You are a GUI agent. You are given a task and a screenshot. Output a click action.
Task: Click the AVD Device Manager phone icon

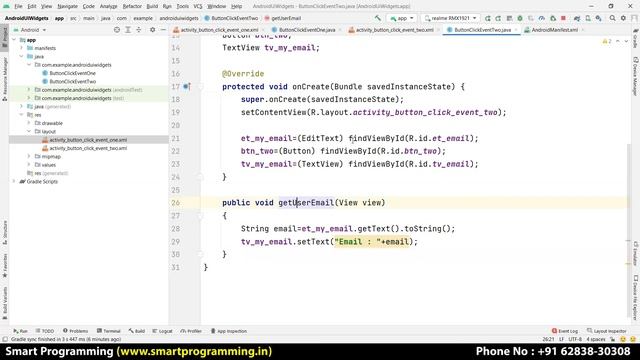pyautogui.click(x=588, y=18)
